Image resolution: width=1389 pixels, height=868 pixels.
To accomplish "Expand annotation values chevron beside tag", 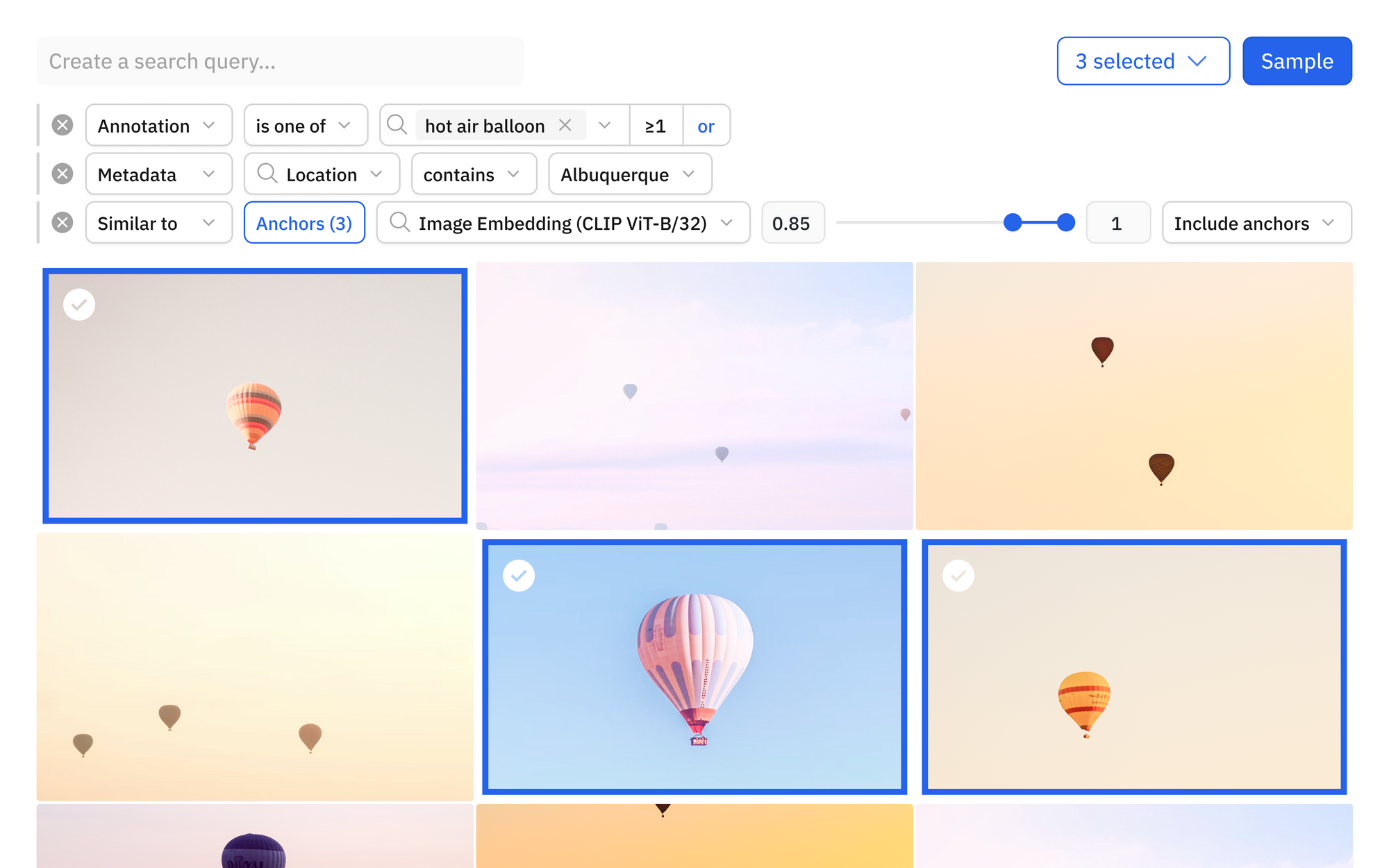I will [604, 126].
